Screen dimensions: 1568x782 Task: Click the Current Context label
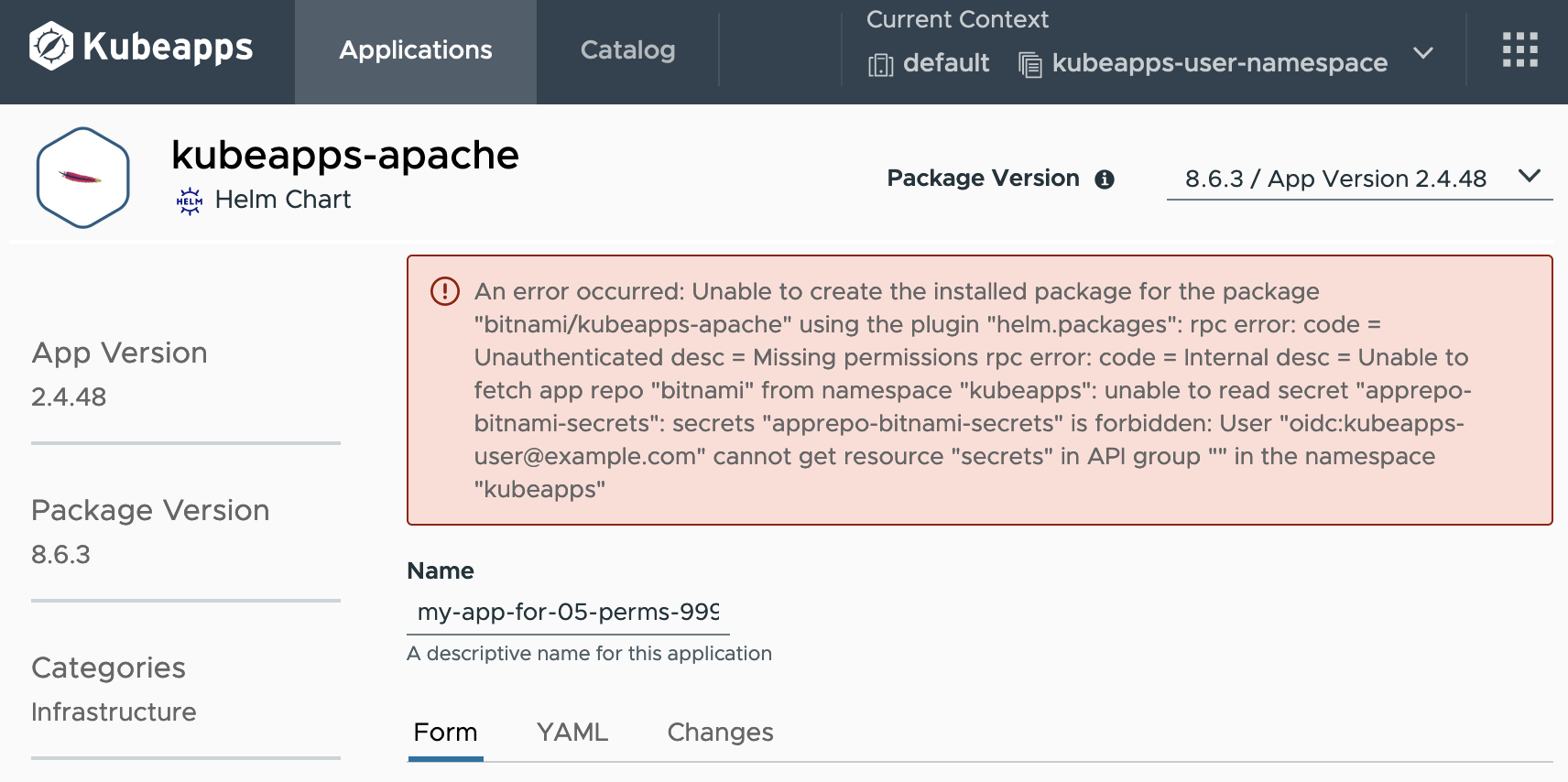[x=957, y=19]
